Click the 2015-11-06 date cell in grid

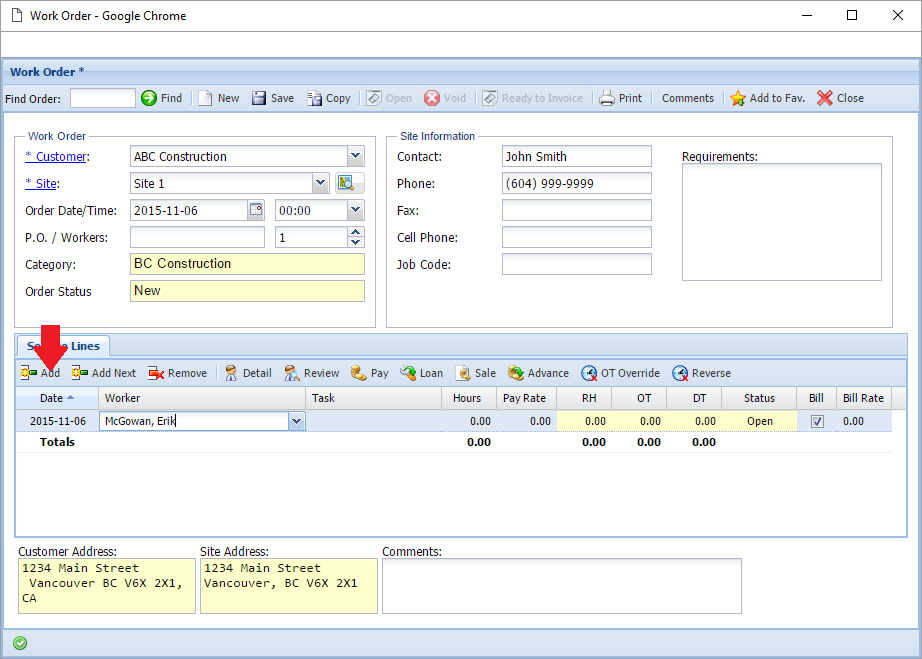point(58,421)
